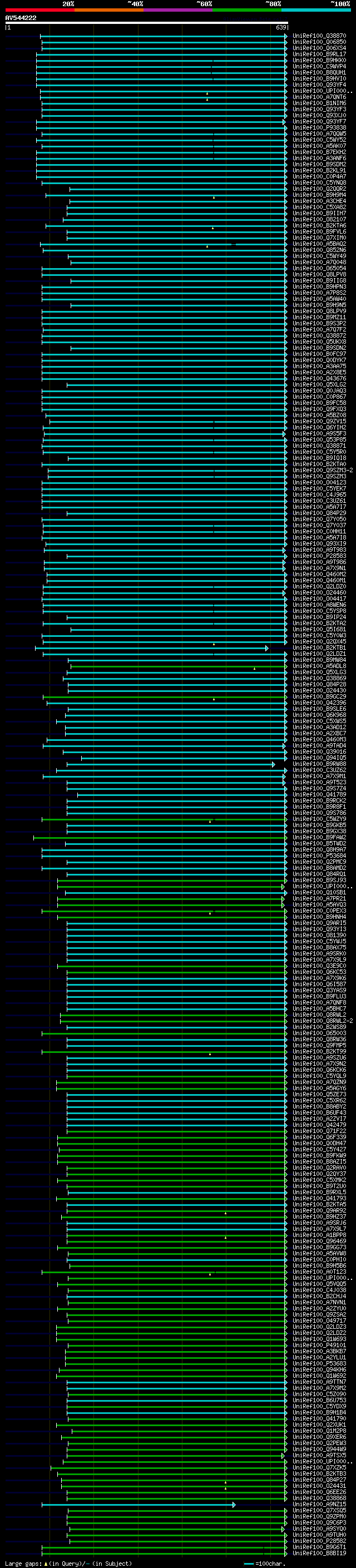
Task: Select the UniRef100_B9FAW2 label
Action: point(319,838)
